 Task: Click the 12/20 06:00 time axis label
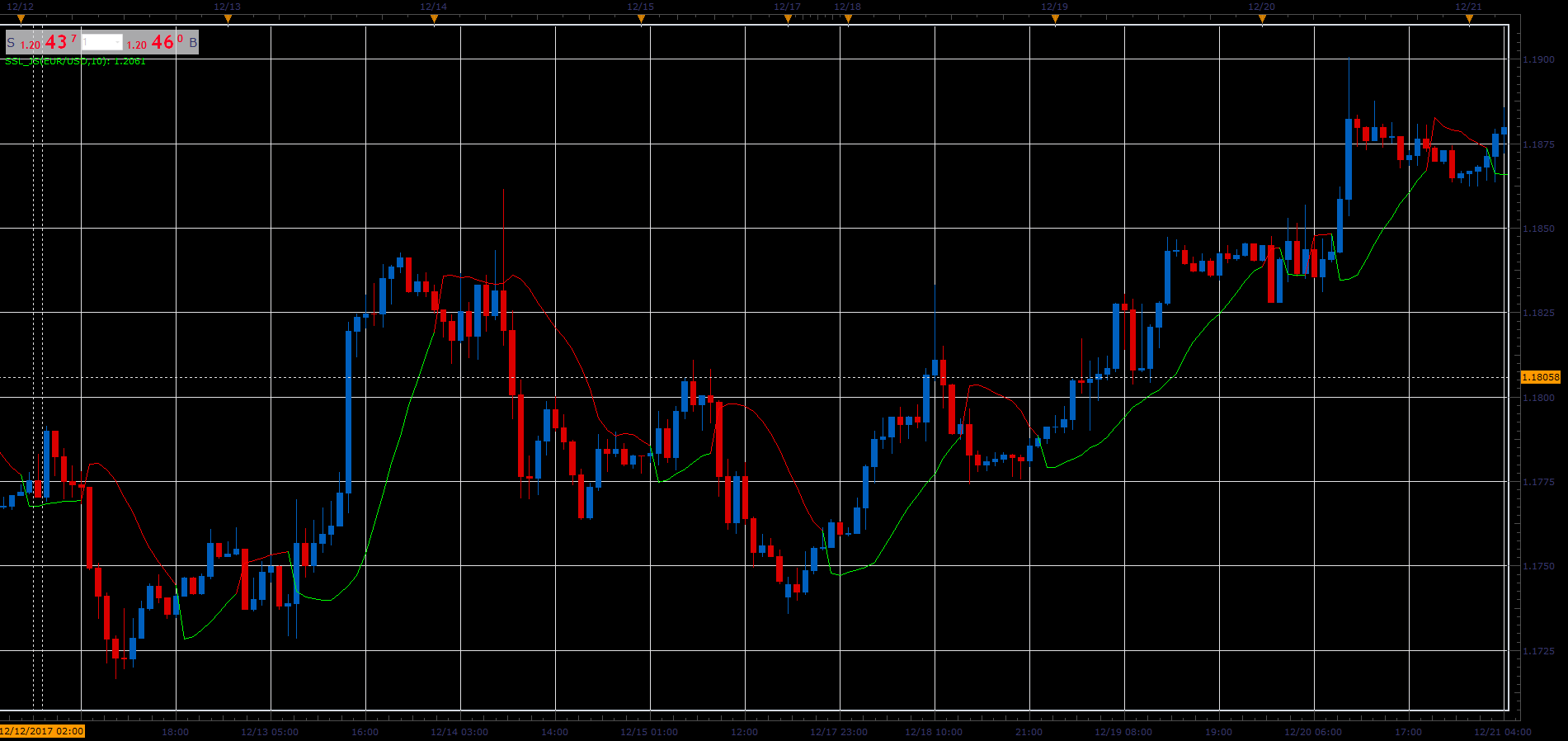[1313, 732]
